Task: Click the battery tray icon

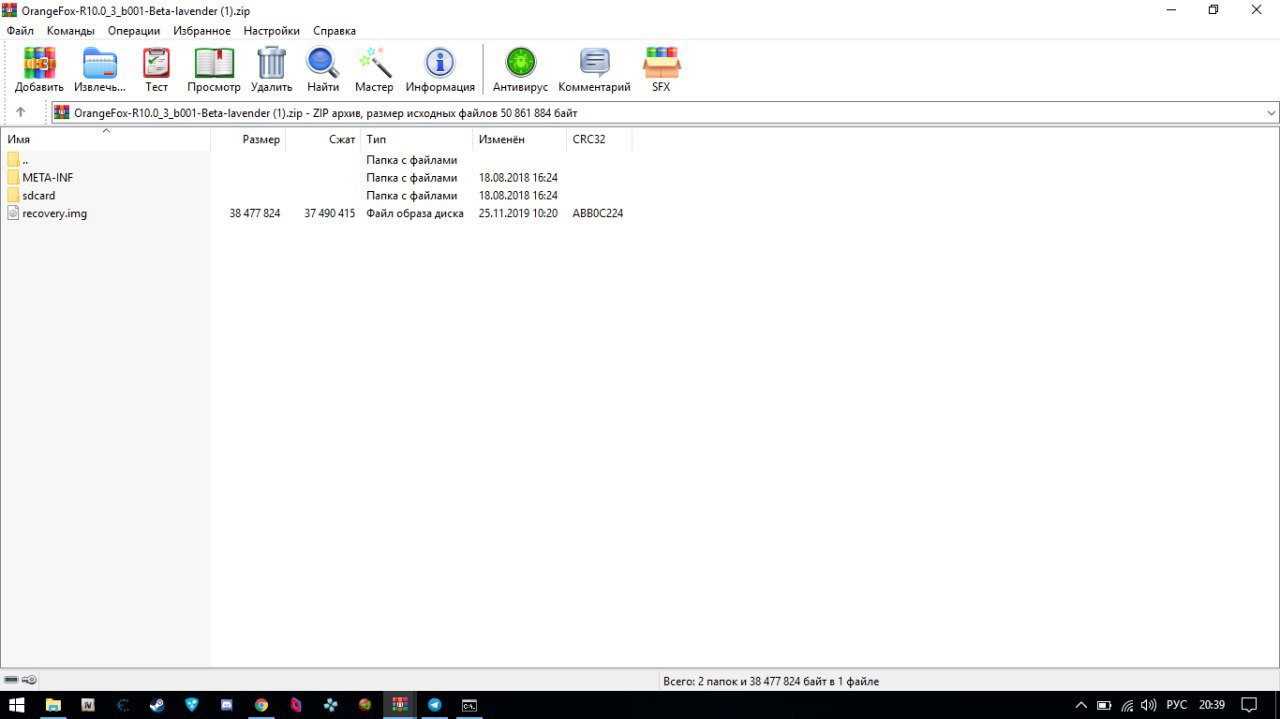Action: [1104, 705]
